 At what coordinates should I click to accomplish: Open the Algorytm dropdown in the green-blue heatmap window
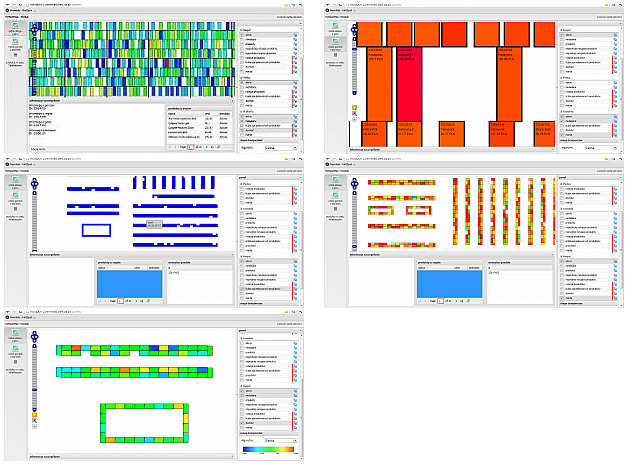coord(277,147)
